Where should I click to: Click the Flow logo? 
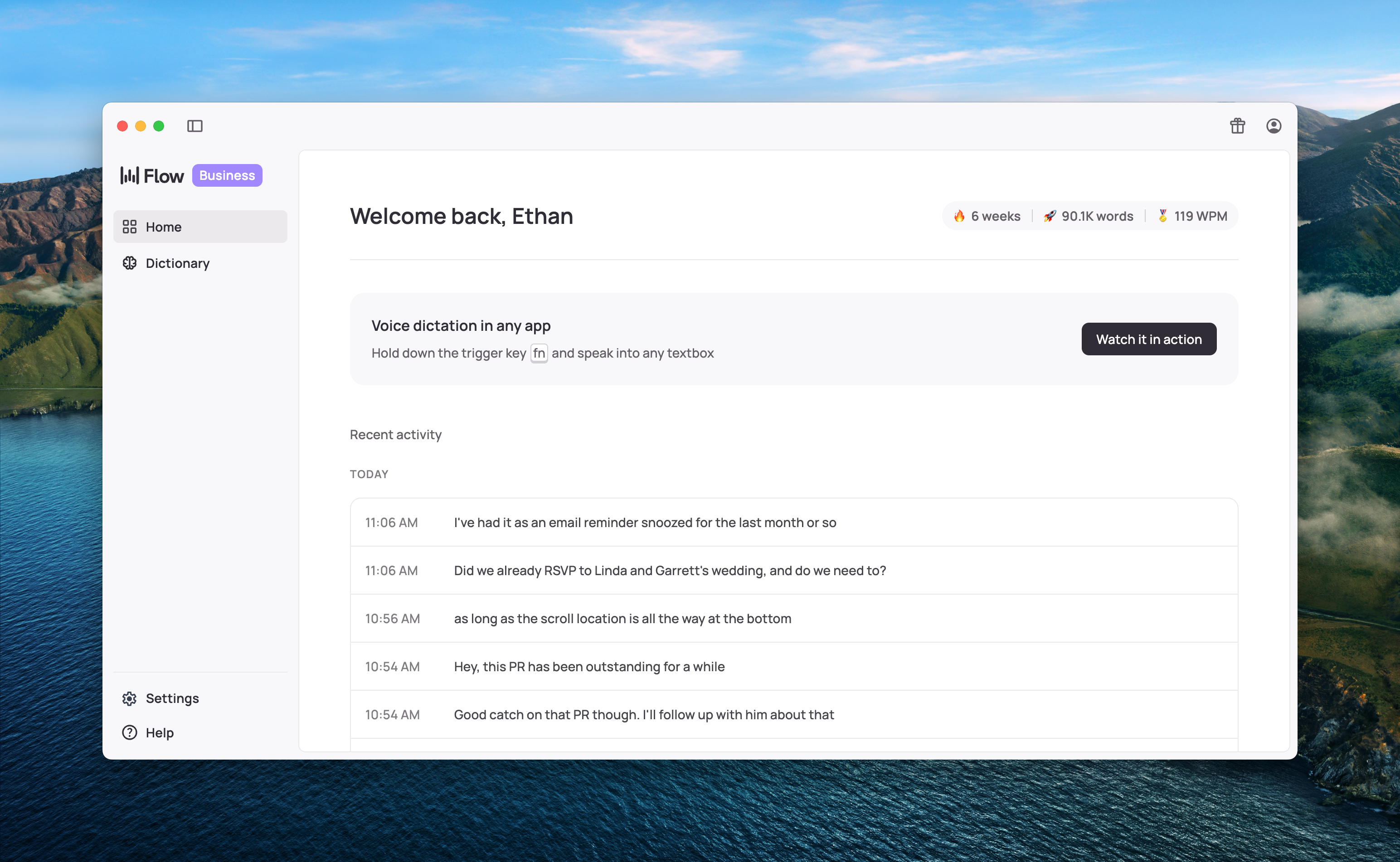click(x=152, y=175)
